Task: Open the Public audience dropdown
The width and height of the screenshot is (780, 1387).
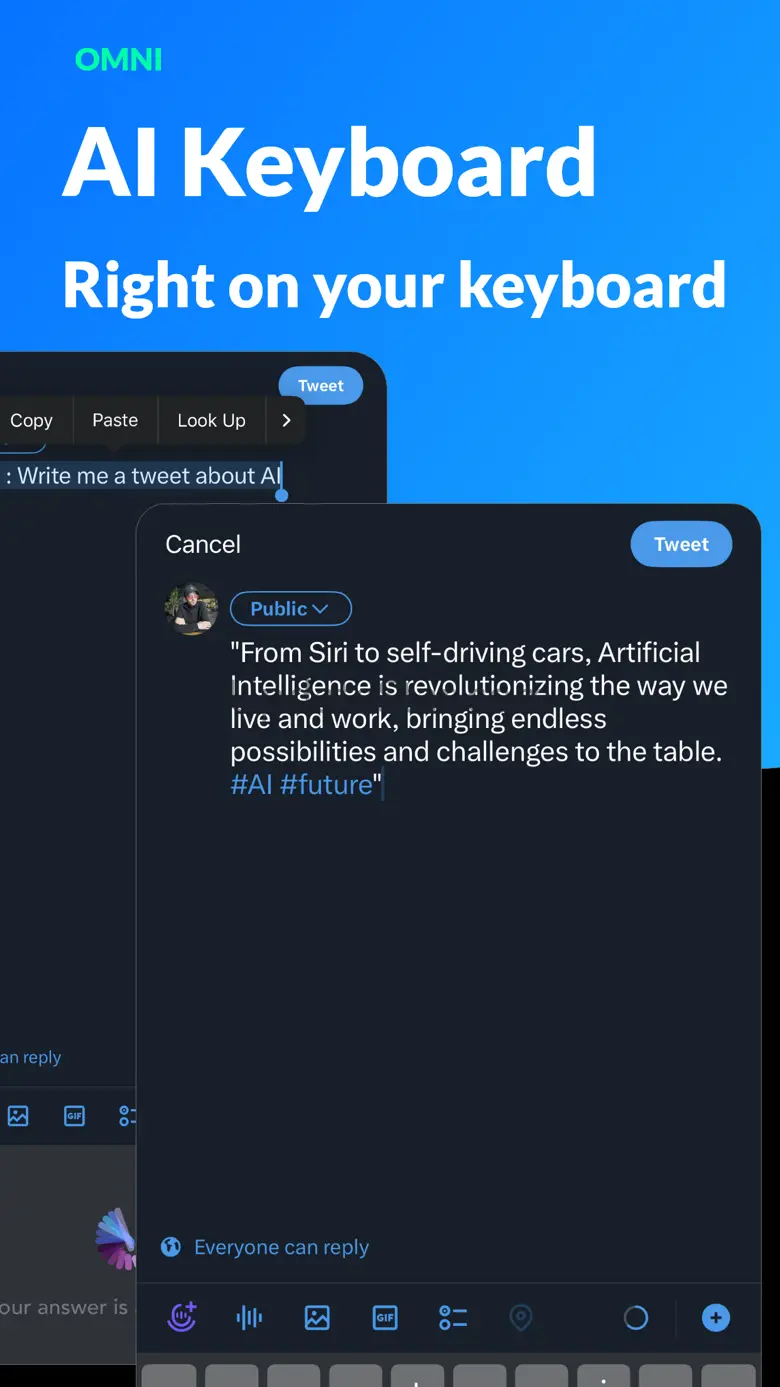Action: (x=290, y=608)
